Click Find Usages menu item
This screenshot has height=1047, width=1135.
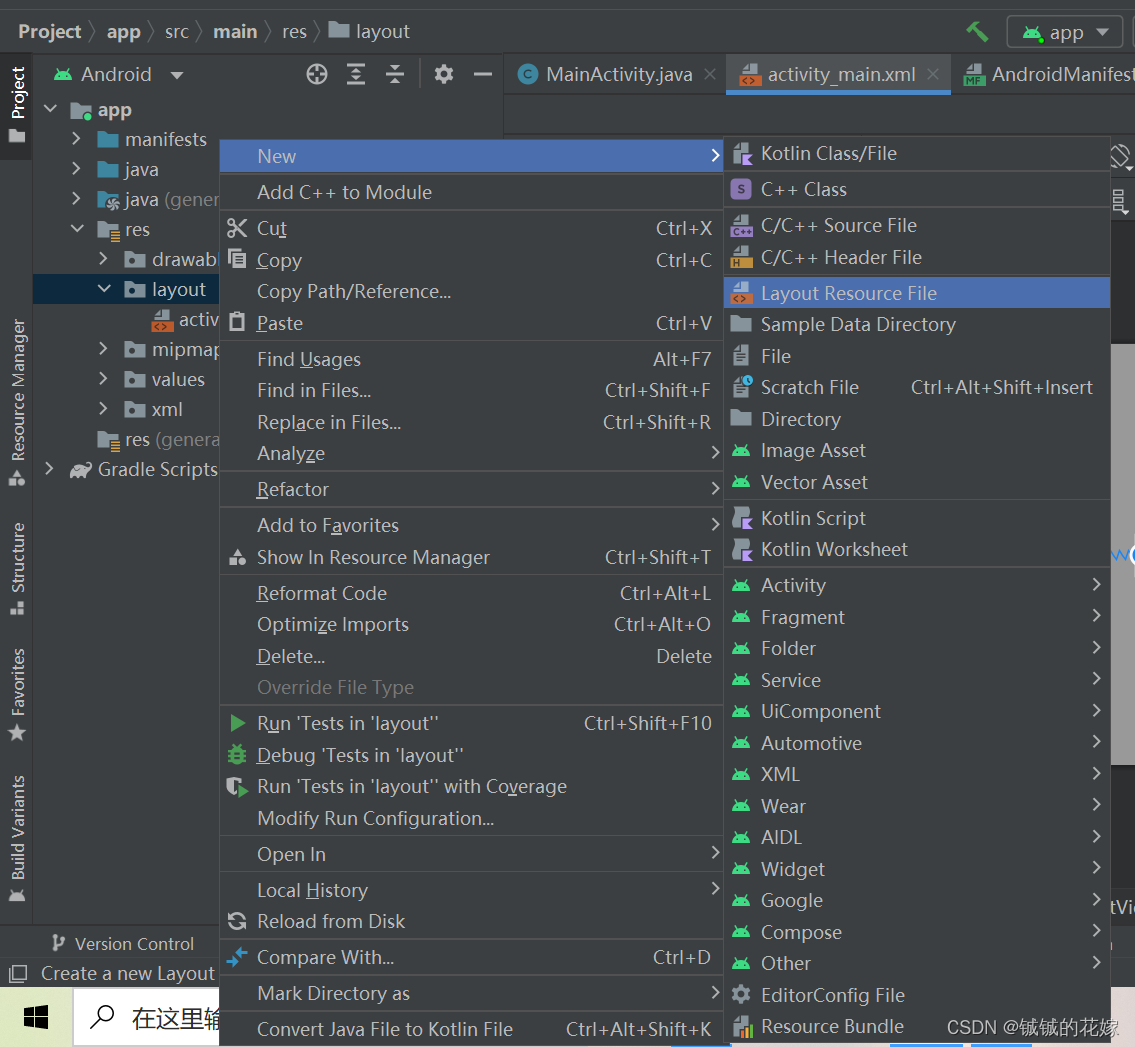[471, 359]
